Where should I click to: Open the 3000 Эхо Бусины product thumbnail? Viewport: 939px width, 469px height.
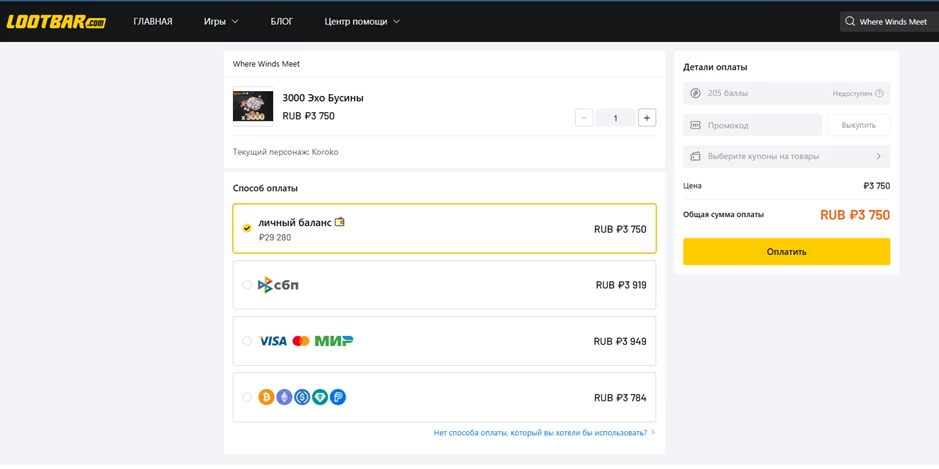click(x=253, y=107)
